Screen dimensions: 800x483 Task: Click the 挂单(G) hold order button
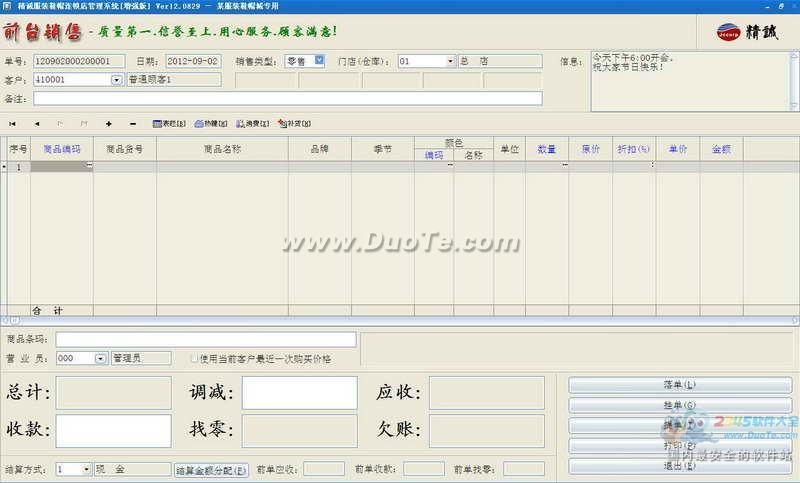point(680,405)
